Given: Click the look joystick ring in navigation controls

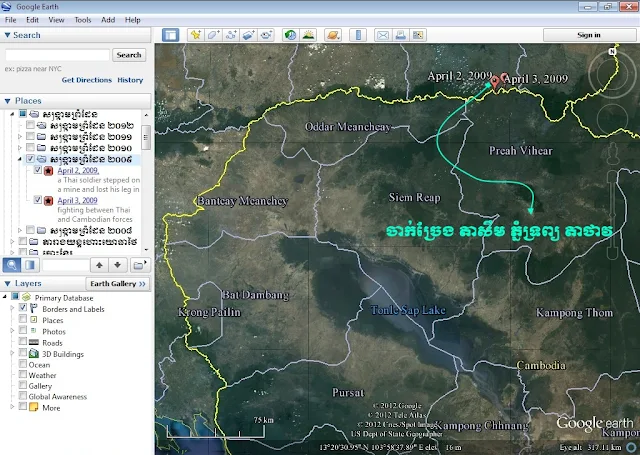Looking at the screenshot, I should [611, 75].
